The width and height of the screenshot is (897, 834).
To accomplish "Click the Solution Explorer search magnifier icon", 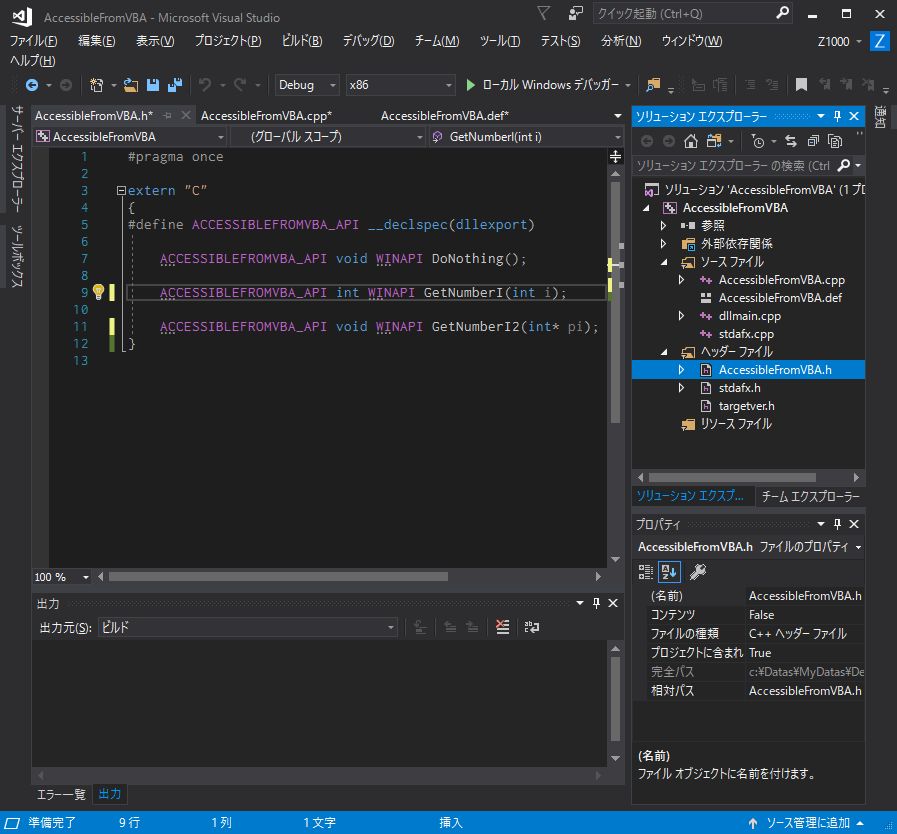I will pos(844,165).
